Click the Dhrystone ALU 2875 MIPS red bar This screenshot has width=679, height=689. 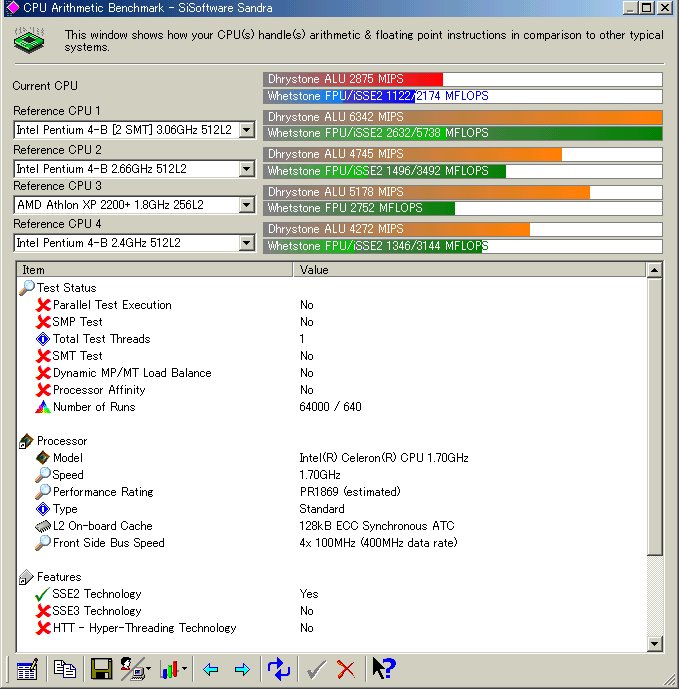[353, 79]
